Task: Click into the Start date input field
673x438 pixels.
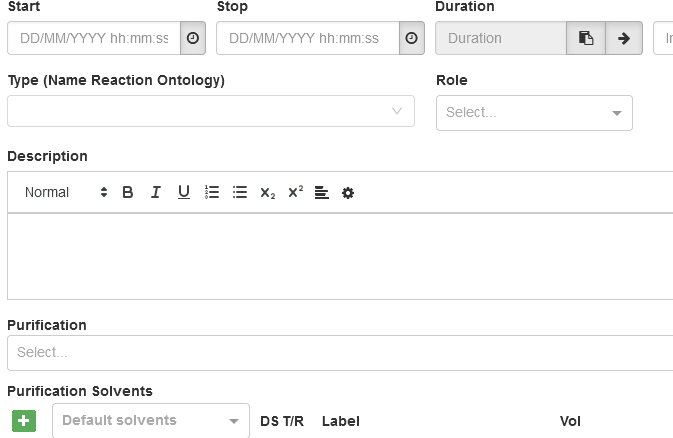Action: click(x=94, y=38)
